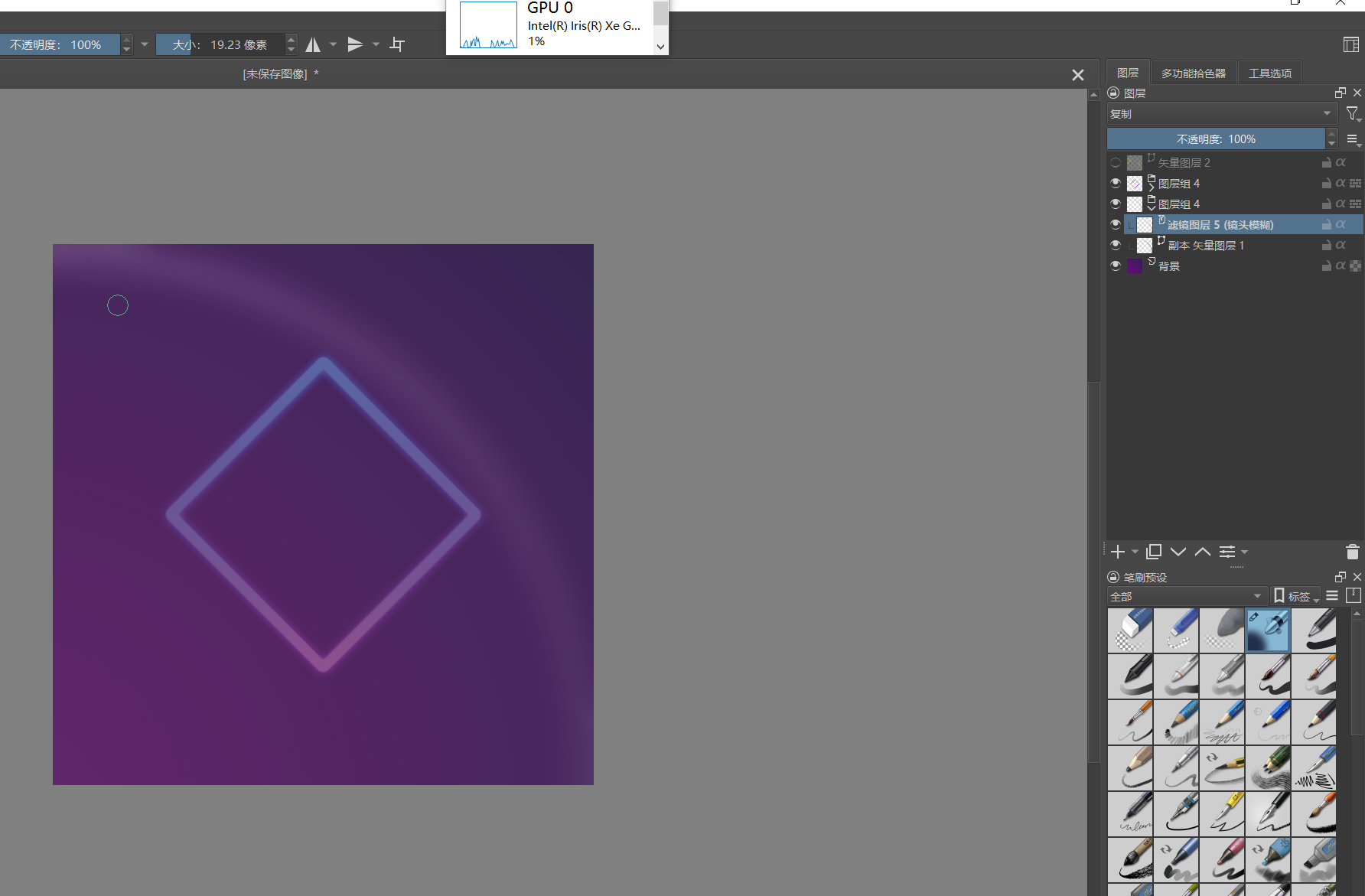Add a new layer with plus icon

[1118, 552]
